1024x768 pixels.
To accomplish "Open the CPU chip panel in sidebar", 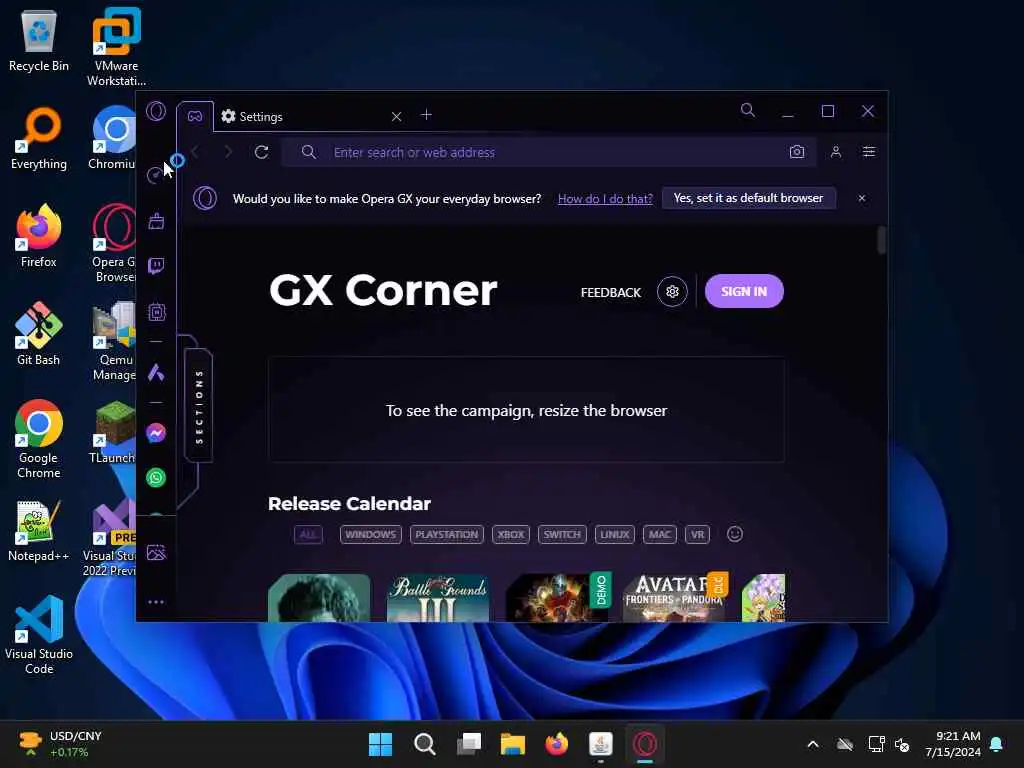I will pos(156,312).
